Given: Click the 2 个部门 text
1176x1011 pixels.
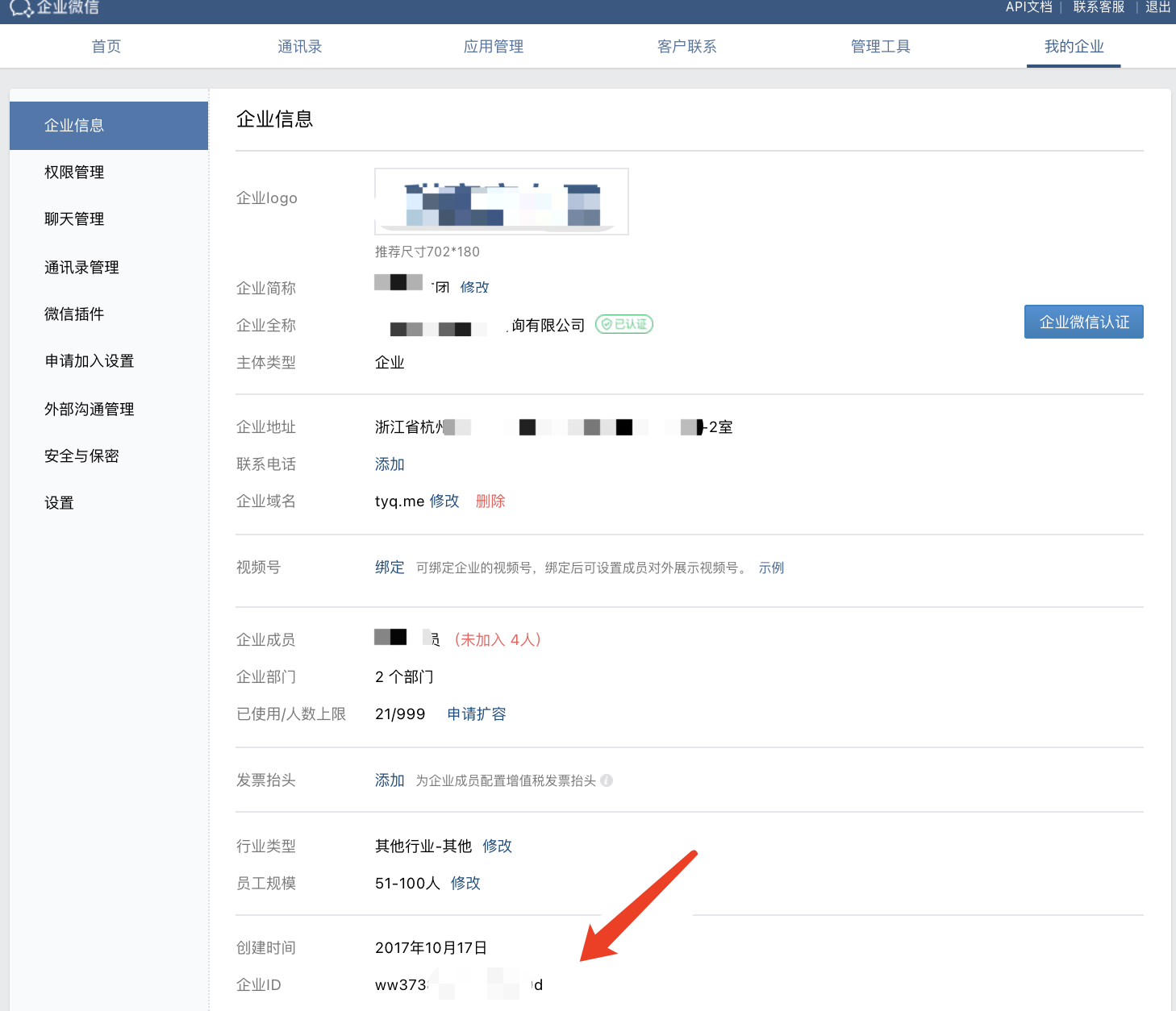Looking at the screenshot, I should coord(404,677).
